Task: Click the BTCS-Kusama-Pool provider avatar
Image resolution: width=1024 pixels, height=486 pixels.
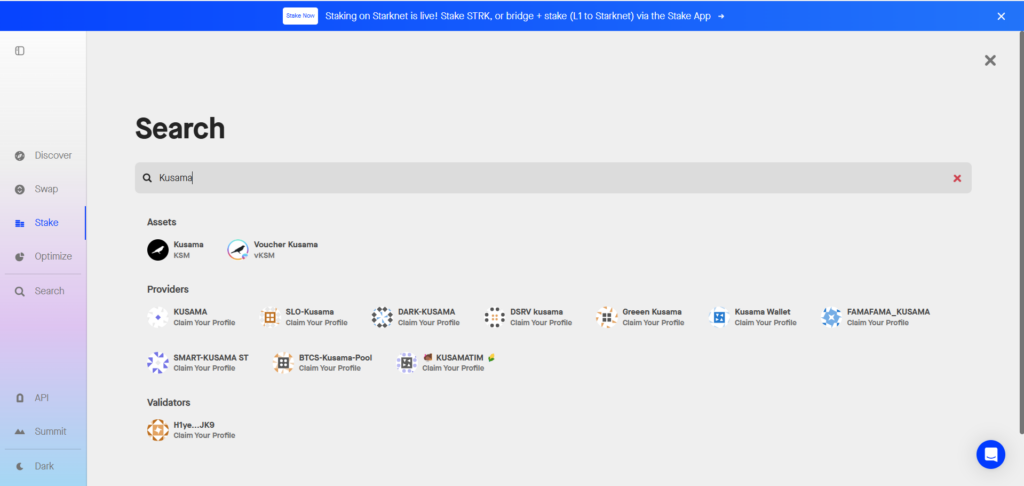Action: coord(283,363)
